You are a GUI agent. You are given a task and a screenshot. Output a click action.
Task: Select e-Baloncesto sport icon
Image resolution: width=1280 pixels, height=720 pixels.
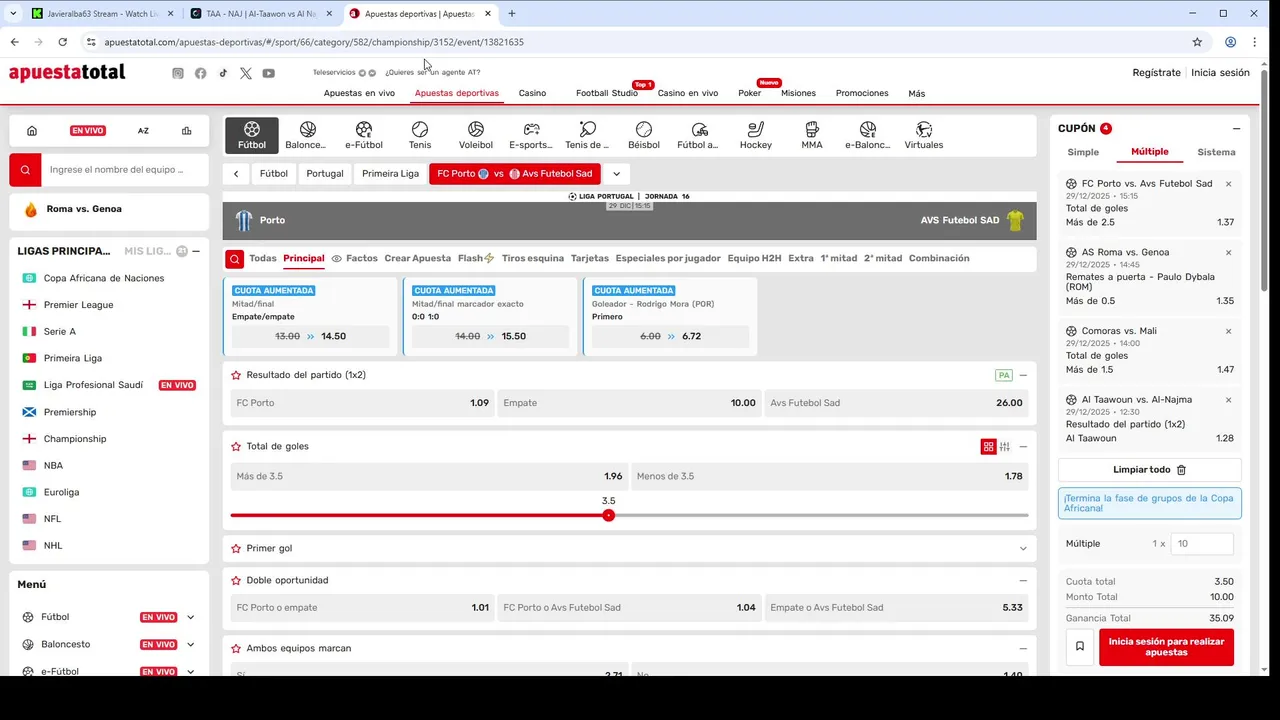coord(867,136)
